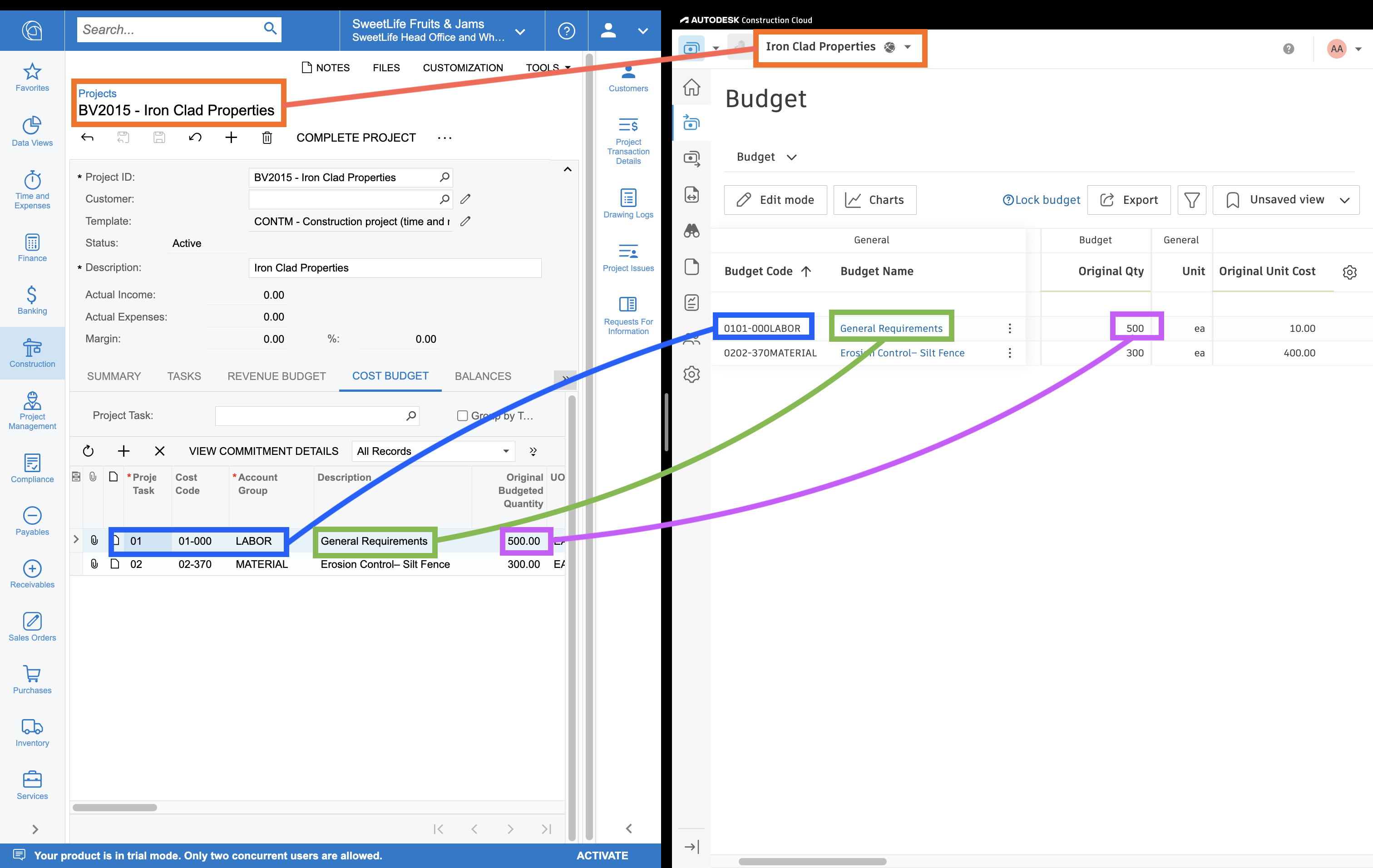Click the Edit mode button

[775, 200]
